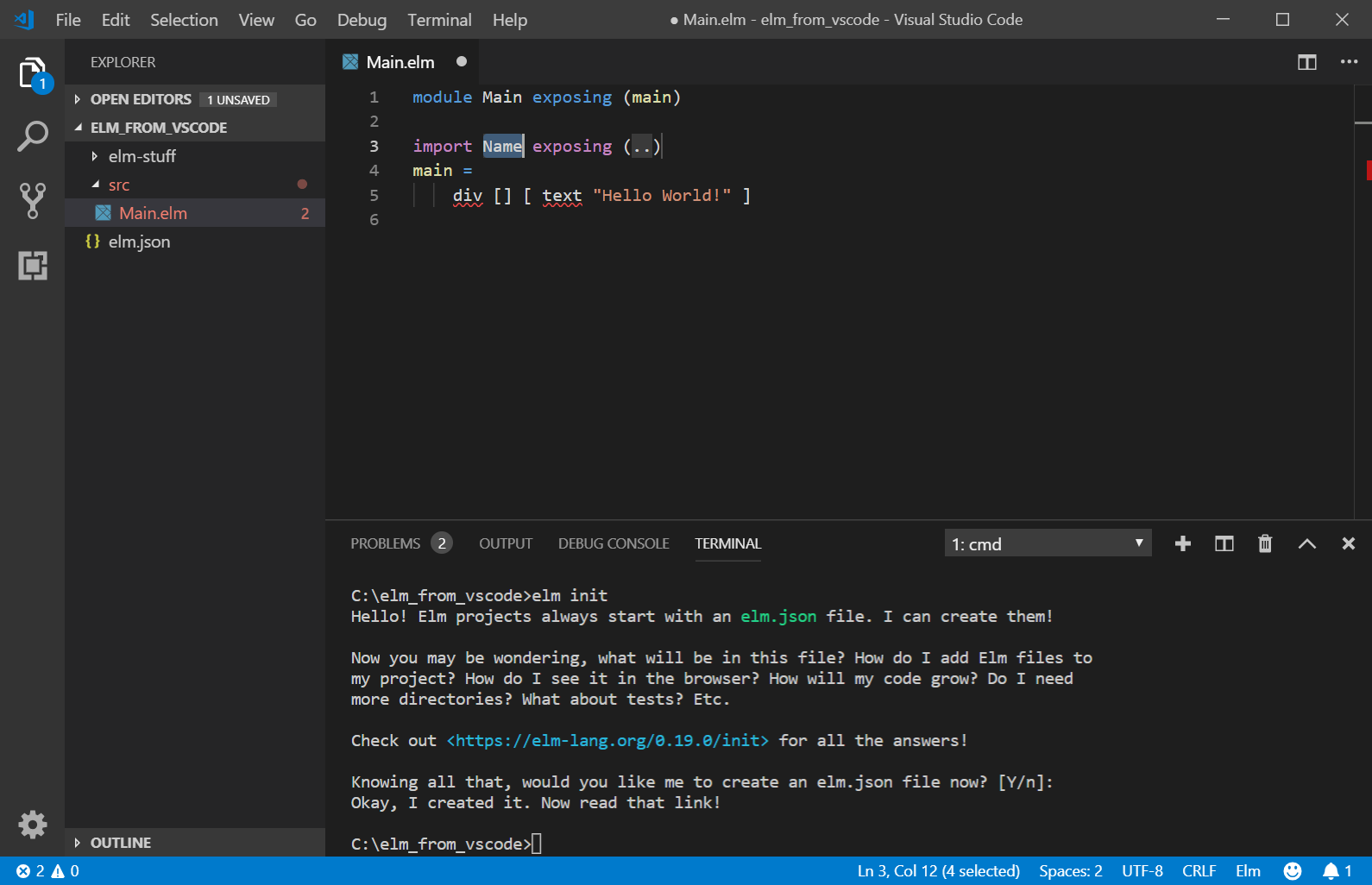Open the Search view in activity bar
Image resolution: width=1372 pixels, height=885 pixels.
tap(32, 136)
